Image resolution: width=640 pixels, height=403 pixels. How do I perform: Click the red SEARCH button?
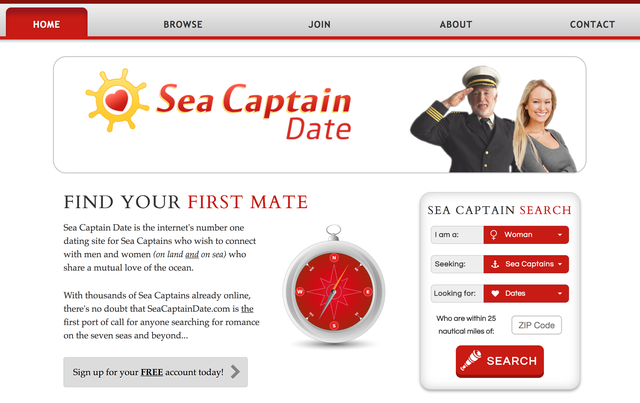click(x=500, y=361)
